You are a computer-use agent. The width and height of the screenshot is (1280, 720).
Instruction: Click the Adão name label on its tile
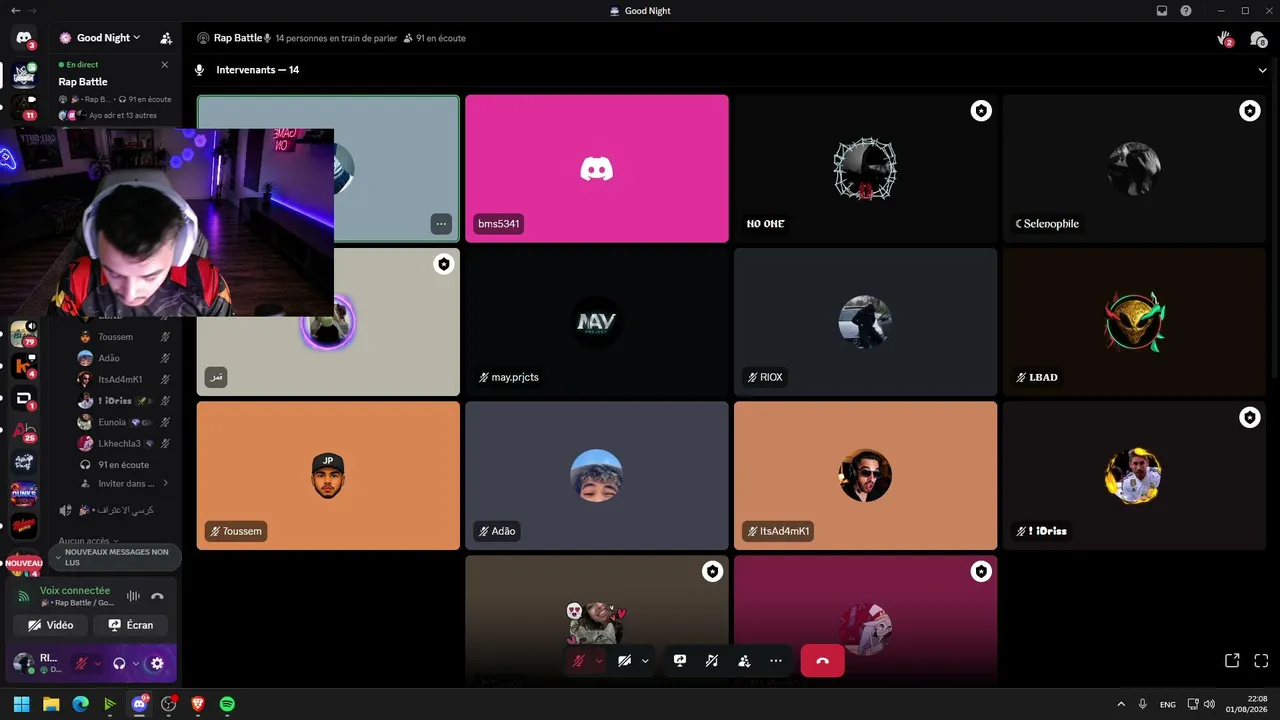[x=497, y=531]
